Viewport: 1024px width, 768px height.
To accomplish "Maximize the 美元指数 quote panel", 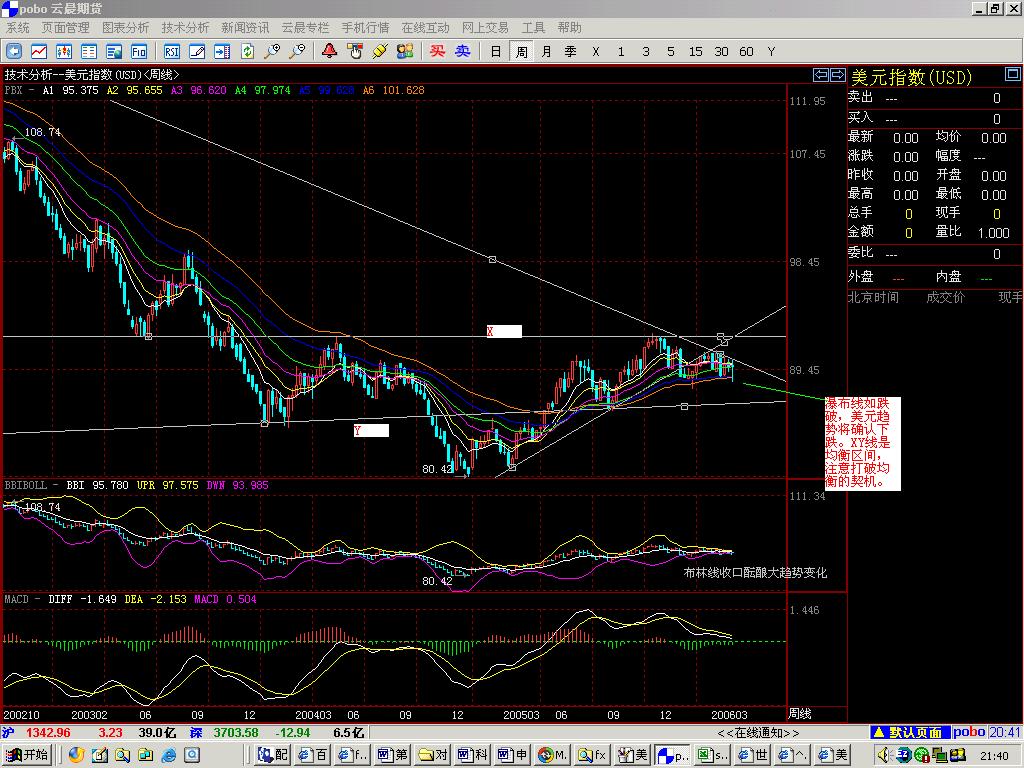I will pyautogui.click(x=1012, y=74).
